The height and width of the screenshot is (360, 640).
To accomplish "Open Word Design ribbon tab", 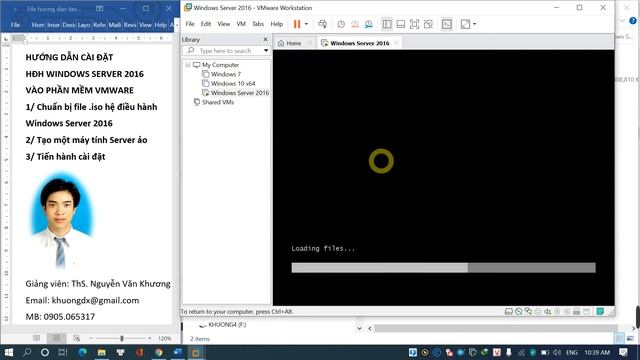I will pos(69,25).
